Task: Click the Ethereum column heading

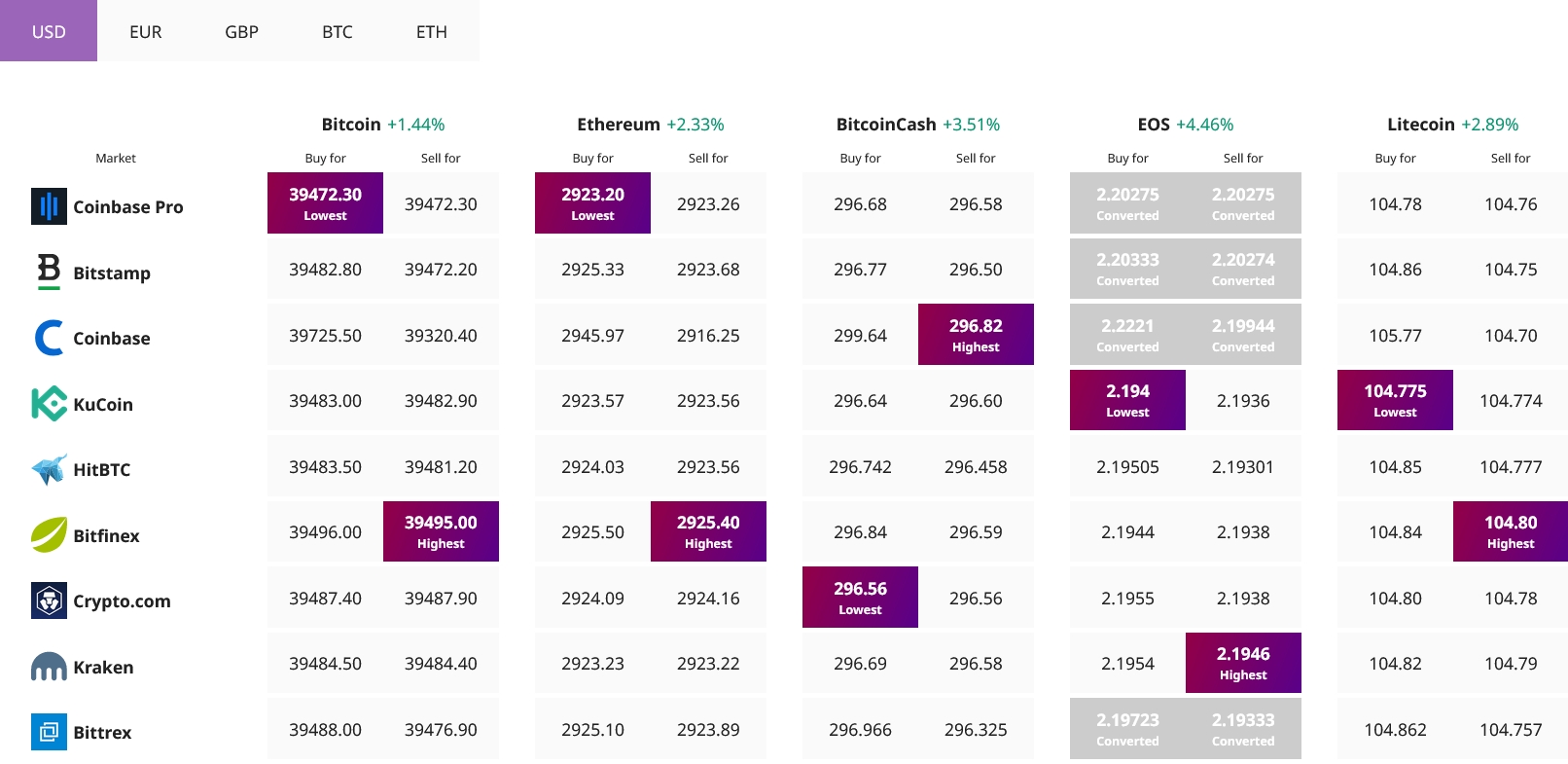Action: [619, 124]
